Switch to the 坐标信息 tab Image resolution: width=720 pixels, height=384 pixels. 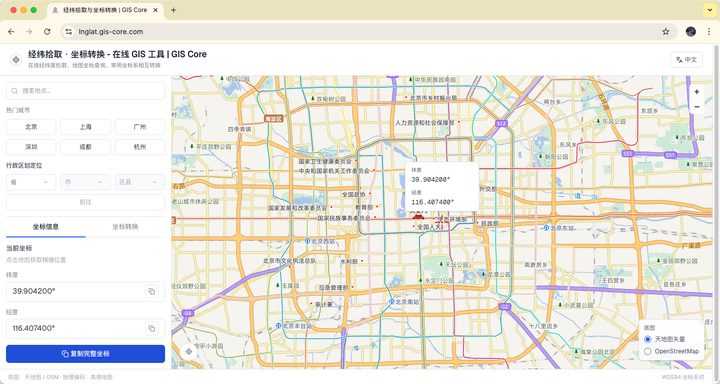tap(45, 227)
